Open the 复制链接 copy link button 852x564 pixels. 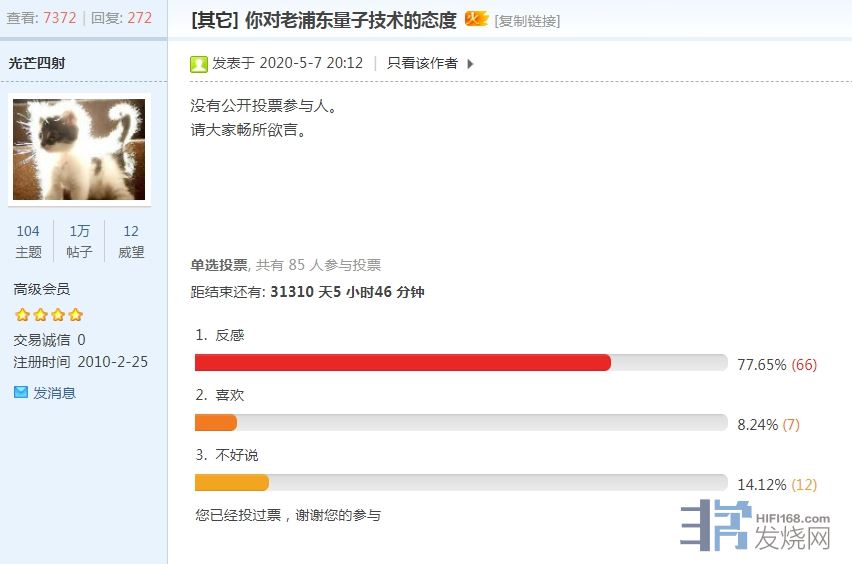[527, 21]
